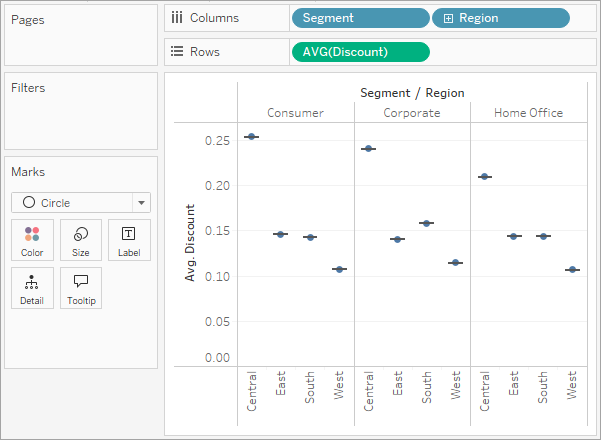Select the Segment pill in Columns

point(361,18)
